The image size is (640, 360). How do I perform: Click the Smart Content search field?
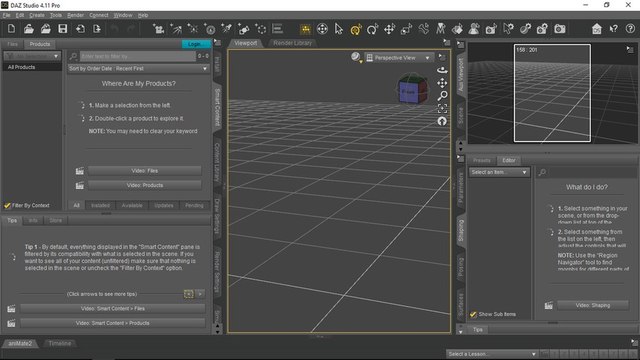point(138,56)
